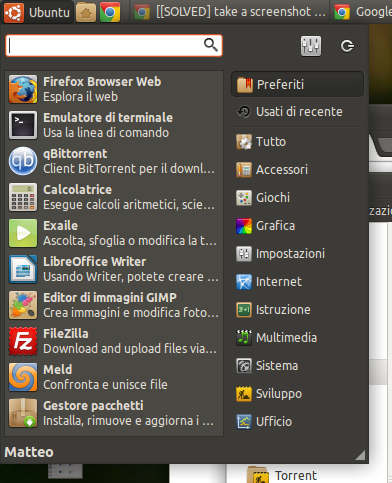Launch FileZilla icon
The width and height of the screenshot is (392, 483).
pos(23,341)
